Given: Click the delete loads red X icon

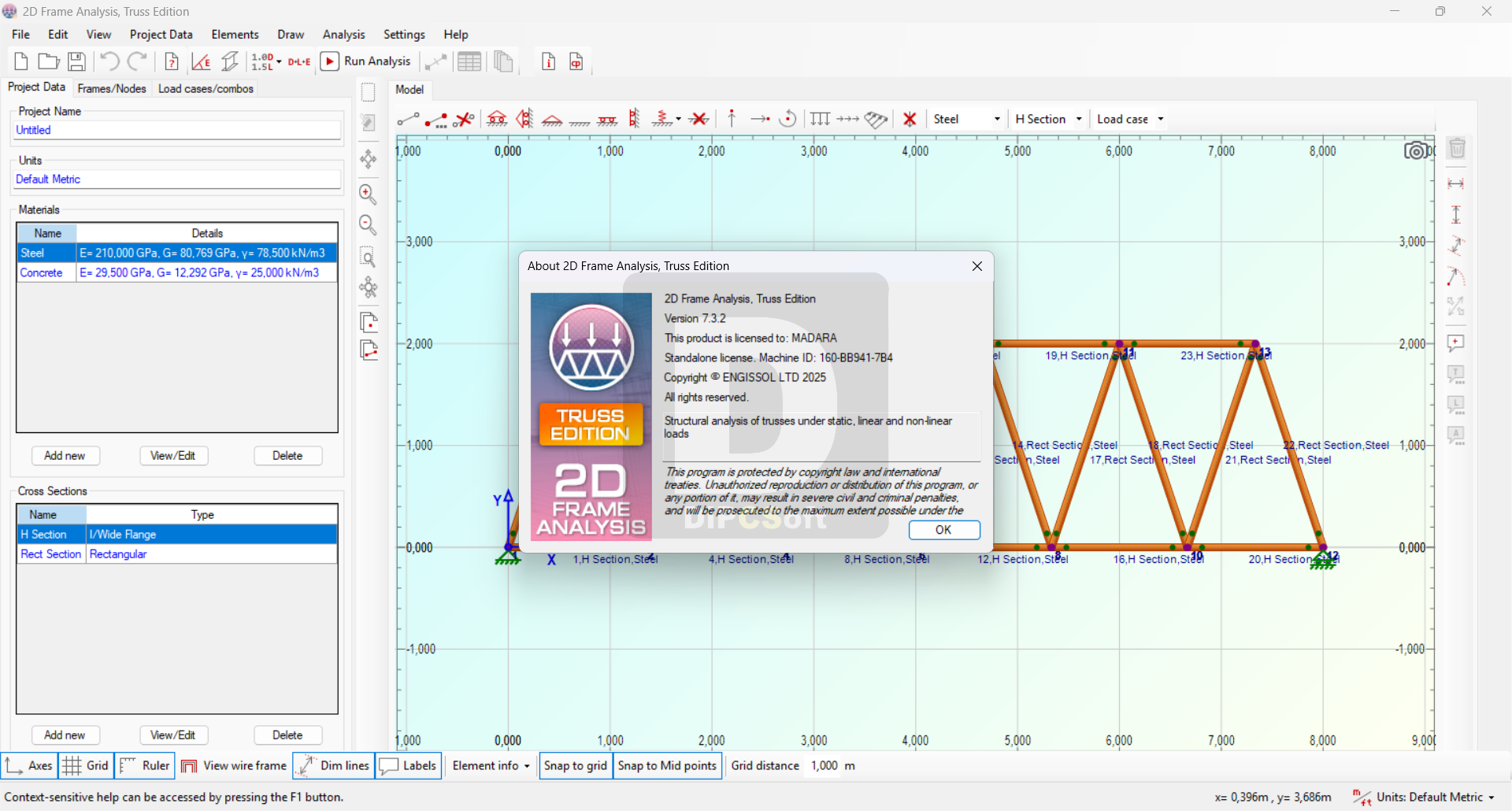Looking at the screenshot, I should coord(910,119).
